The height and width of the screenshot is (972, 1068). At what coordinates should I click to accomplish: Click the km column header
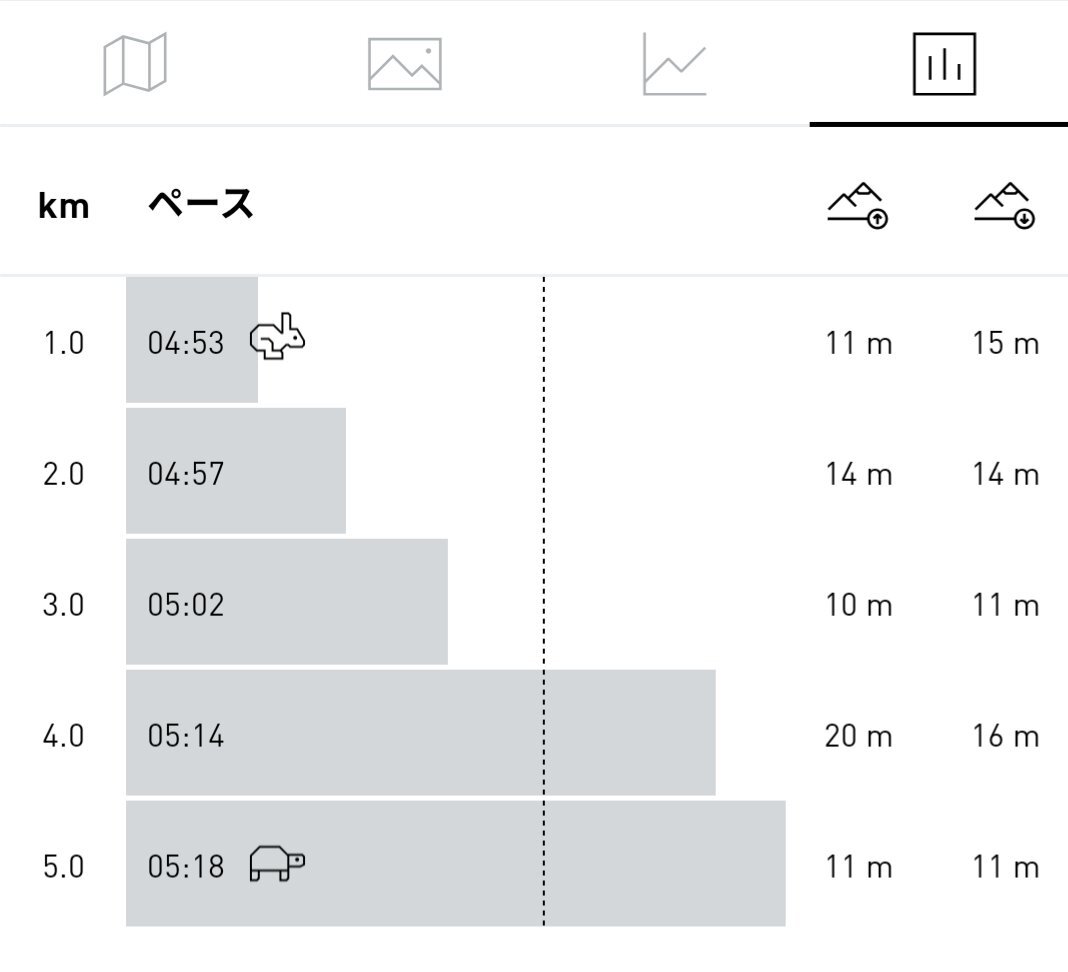tap(63, 206)
